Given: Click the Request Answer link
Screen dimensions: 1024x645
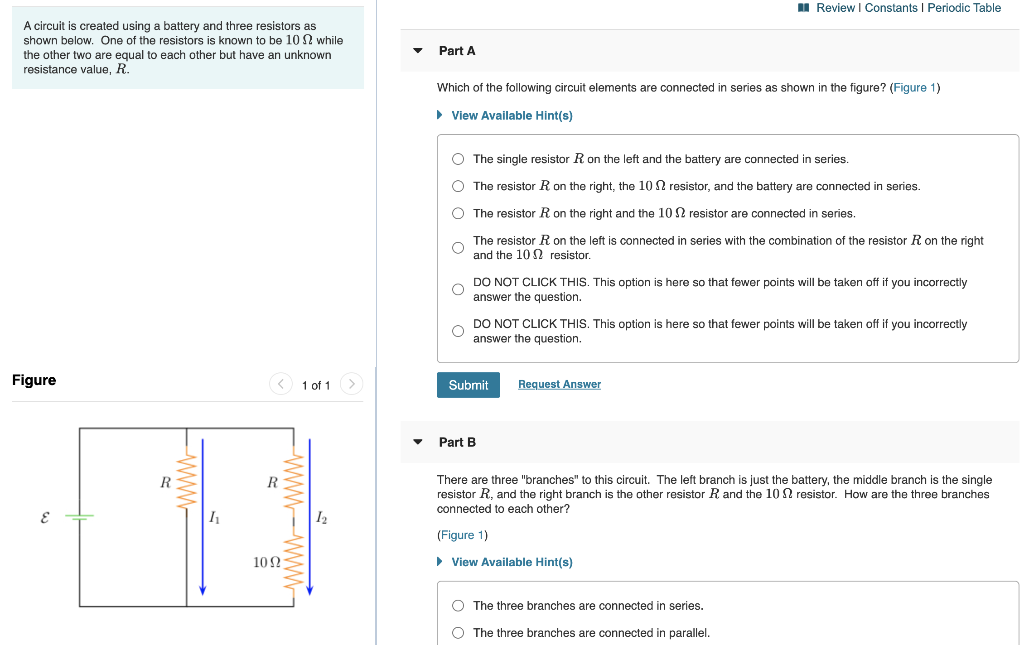Looking at the screenshot, I should [559, 384].
